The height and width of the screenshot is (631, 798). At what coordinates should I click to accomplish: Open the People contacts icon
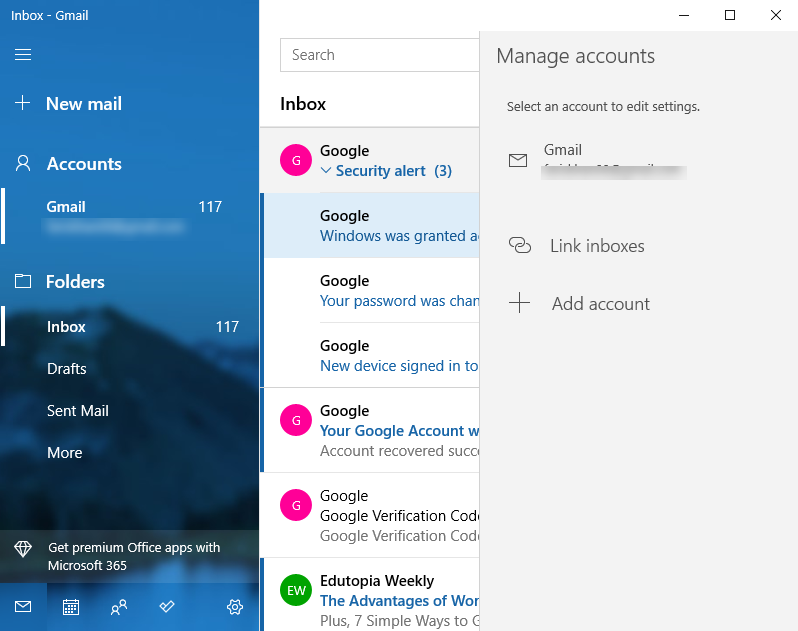[x=119, y=607]
